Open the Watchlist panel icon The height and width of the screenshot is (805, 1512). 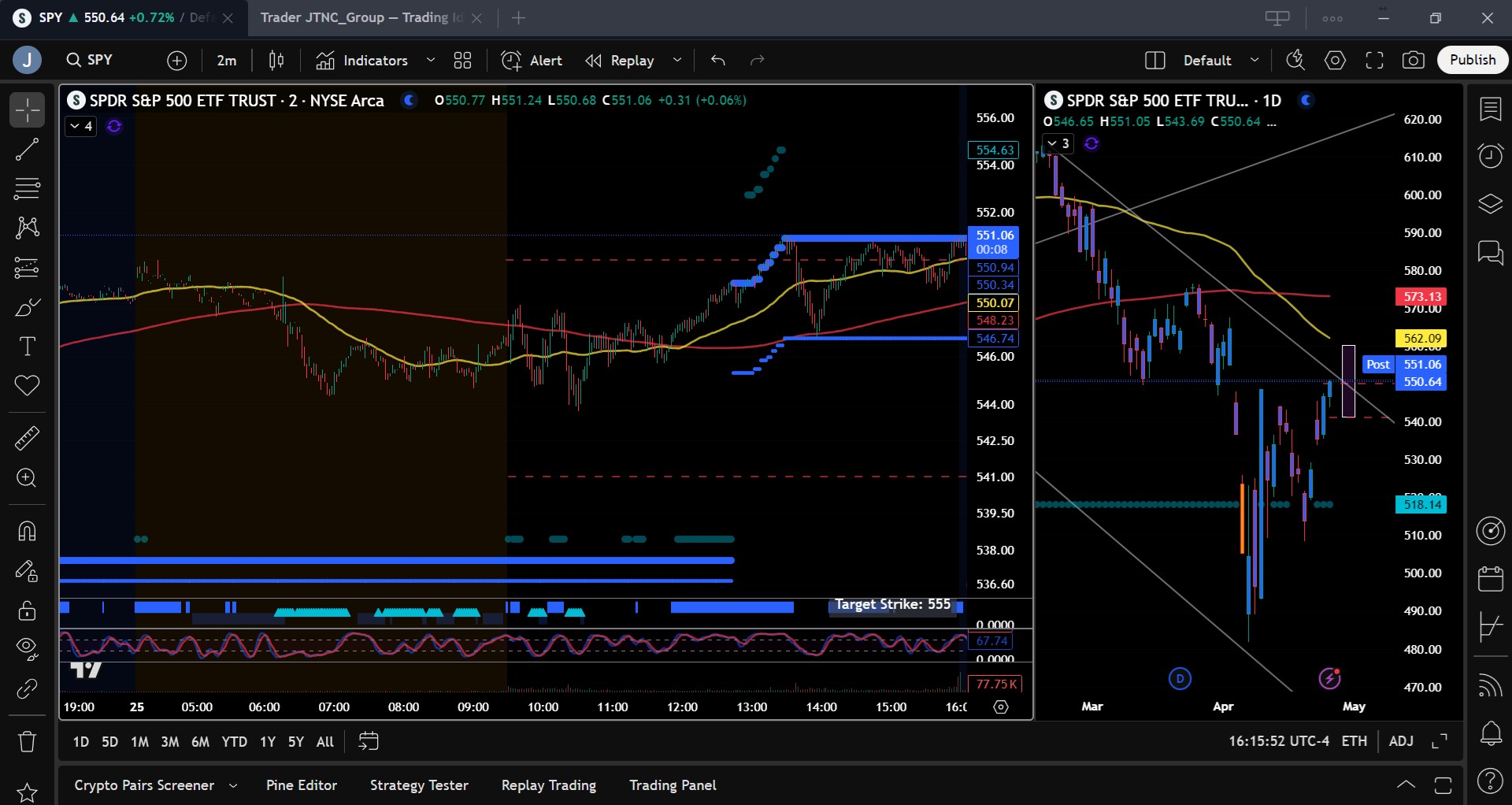tap(1490, 109)
